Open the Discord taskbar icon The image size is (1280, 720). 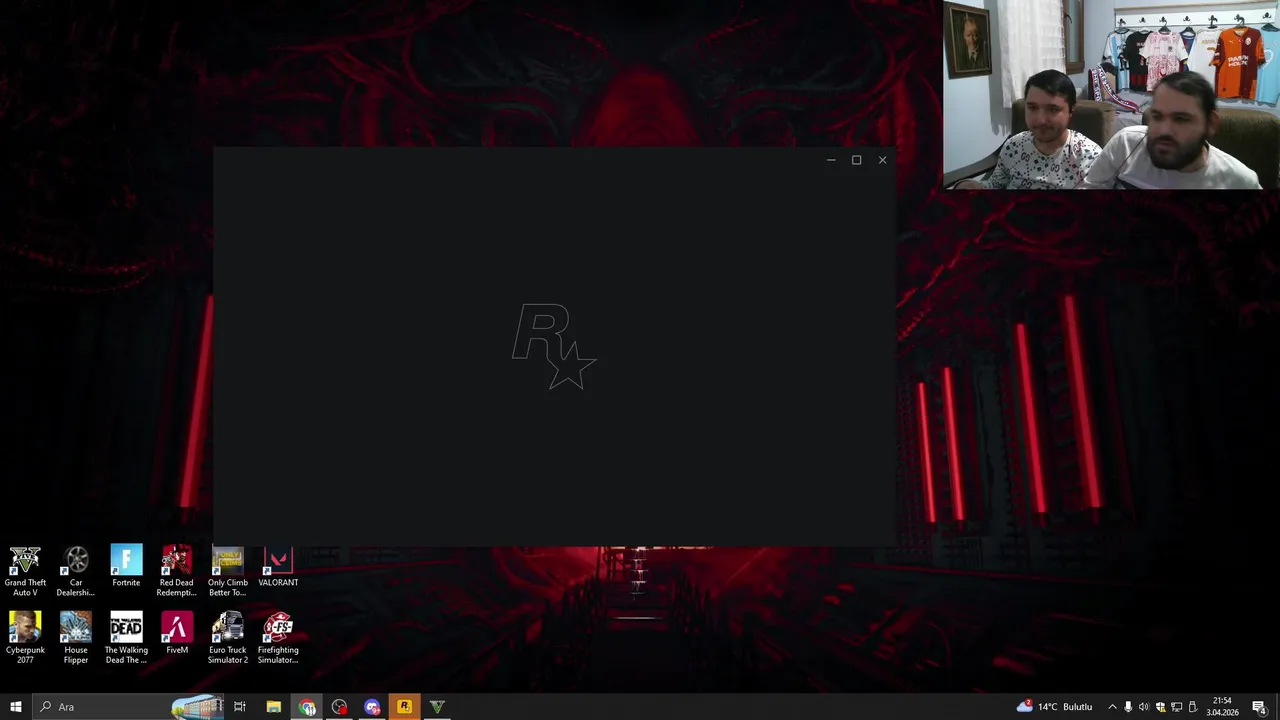[372, 707]
